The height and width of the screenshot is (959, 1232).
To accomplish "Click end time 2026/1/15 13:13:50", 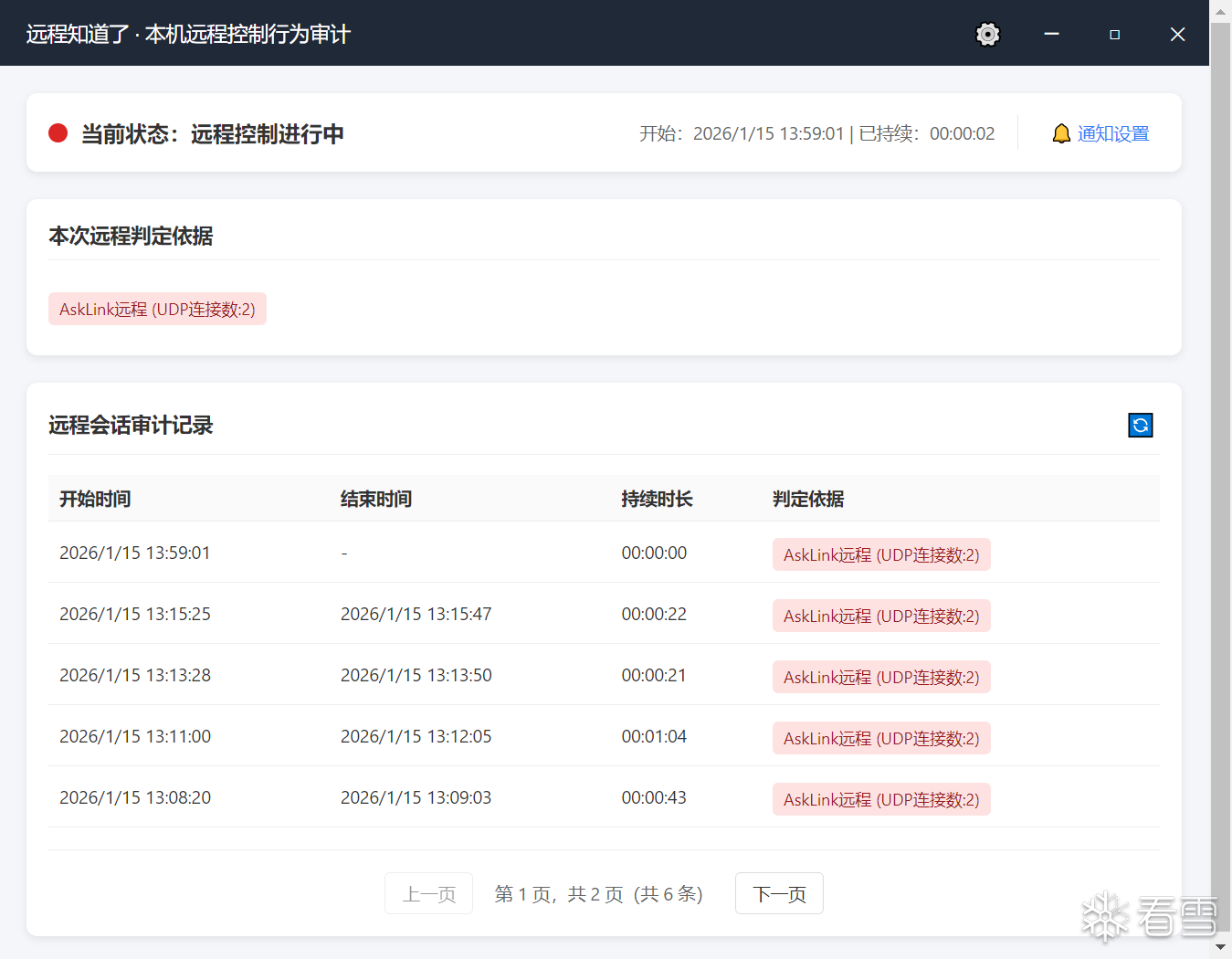I will (416, 675).
